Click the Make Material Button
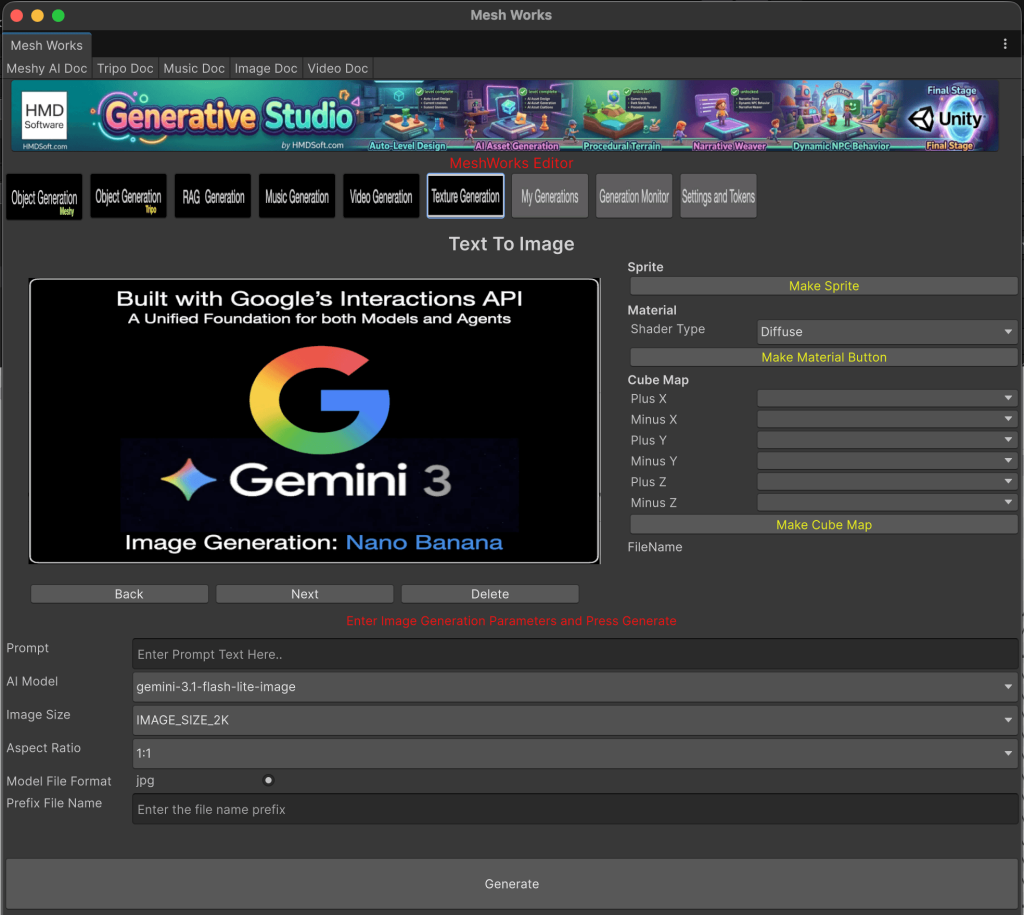 pyautogui.click(x=824, y=357)
